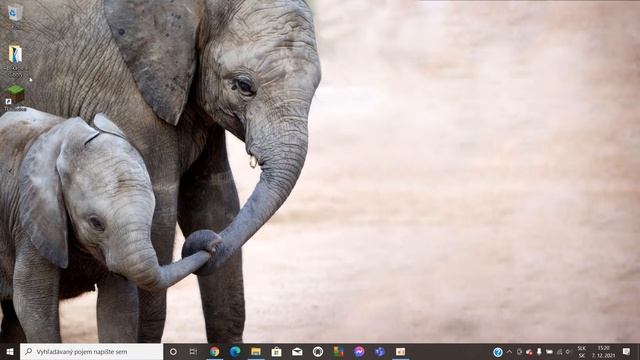Viewport: 640px width, 360px height.
Task: Open Messenger from the taskbar
Action: tap(359, 351)
